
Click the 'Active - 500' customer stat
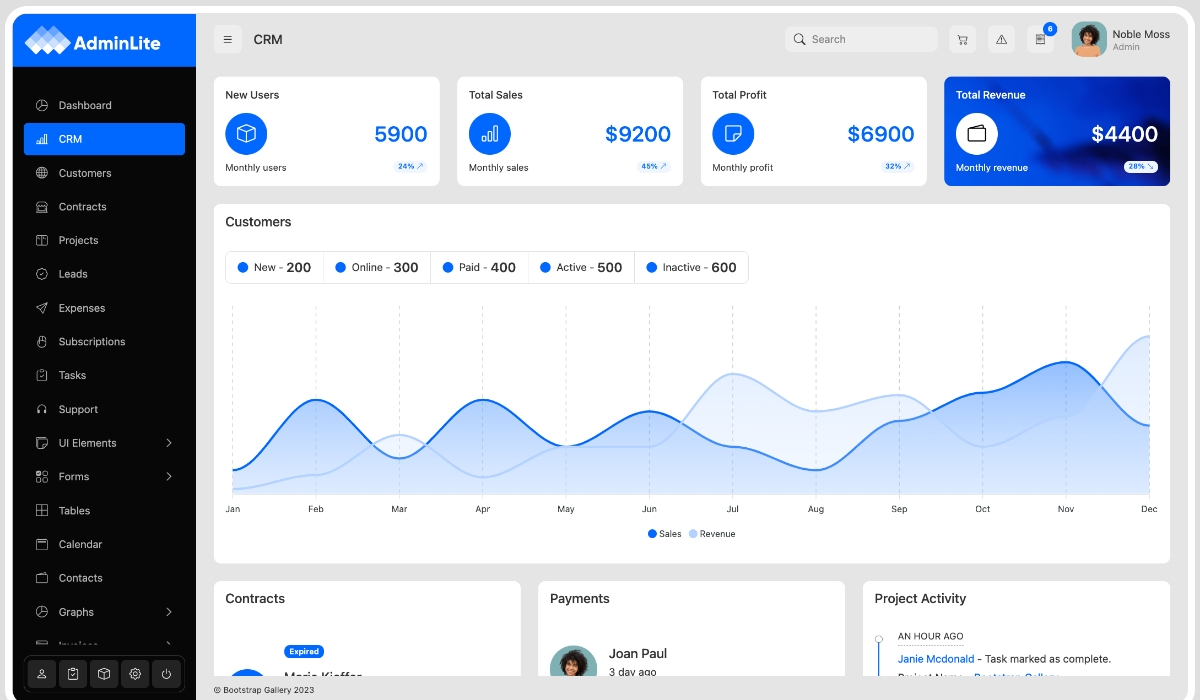(581, 267)
